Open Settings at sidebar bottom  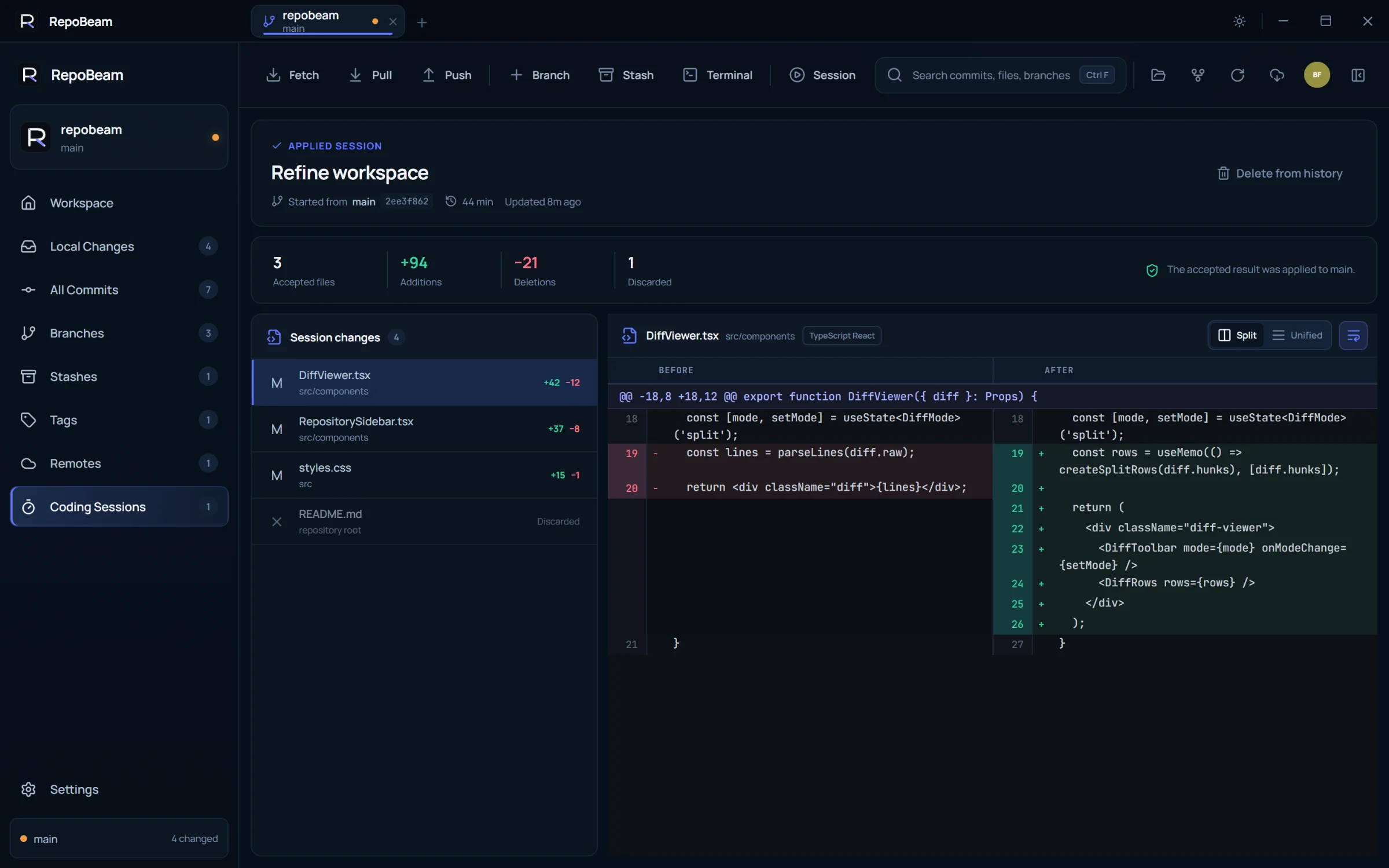(119, 790)
